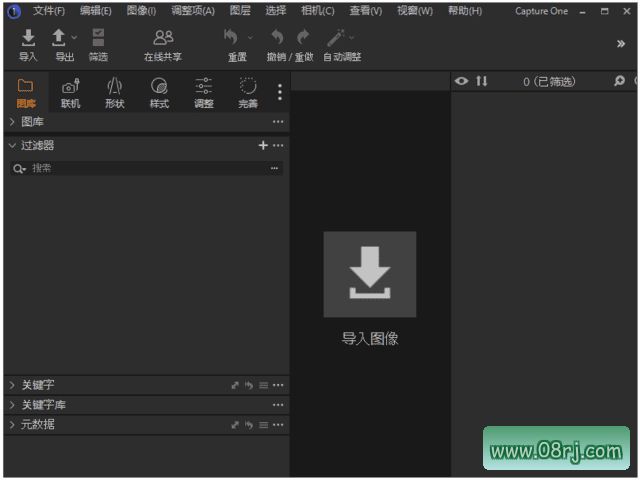Switch to the 联机 tethered capture tab
The width and height of the screenshot is (640, 480).
pos(71,93)
